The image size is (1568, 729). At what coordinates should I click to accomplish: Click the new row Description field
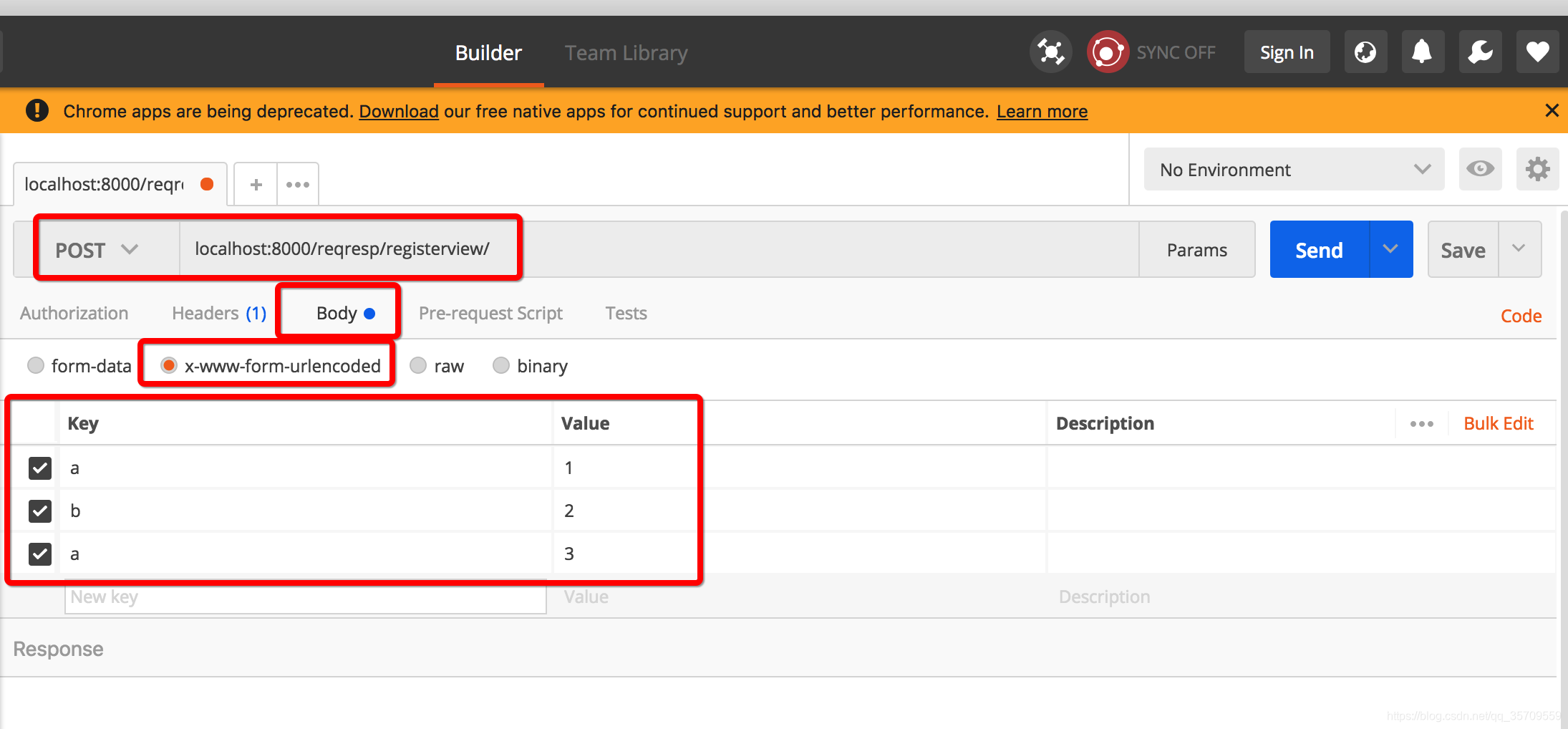1301,597
